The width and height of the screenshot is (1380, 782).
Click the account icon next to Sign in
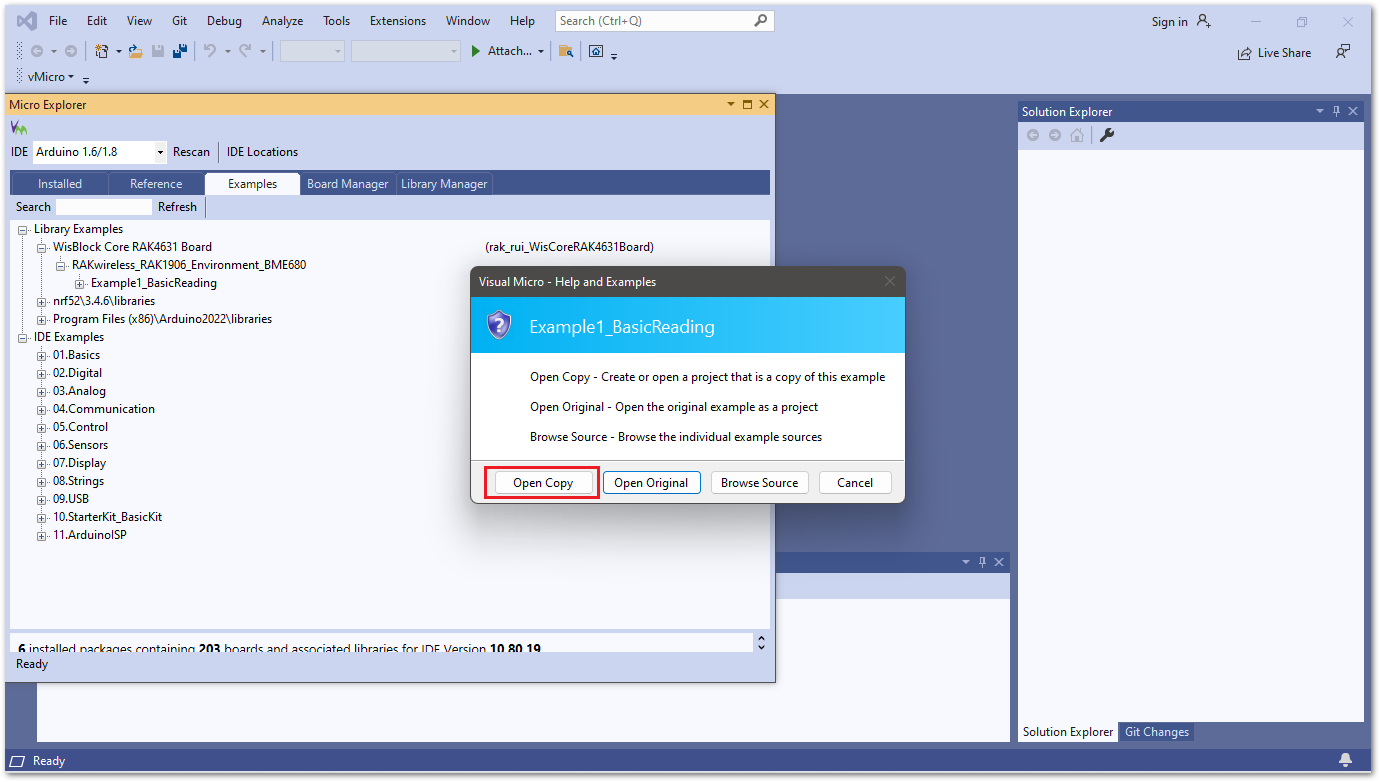[x=1204, y=21]
